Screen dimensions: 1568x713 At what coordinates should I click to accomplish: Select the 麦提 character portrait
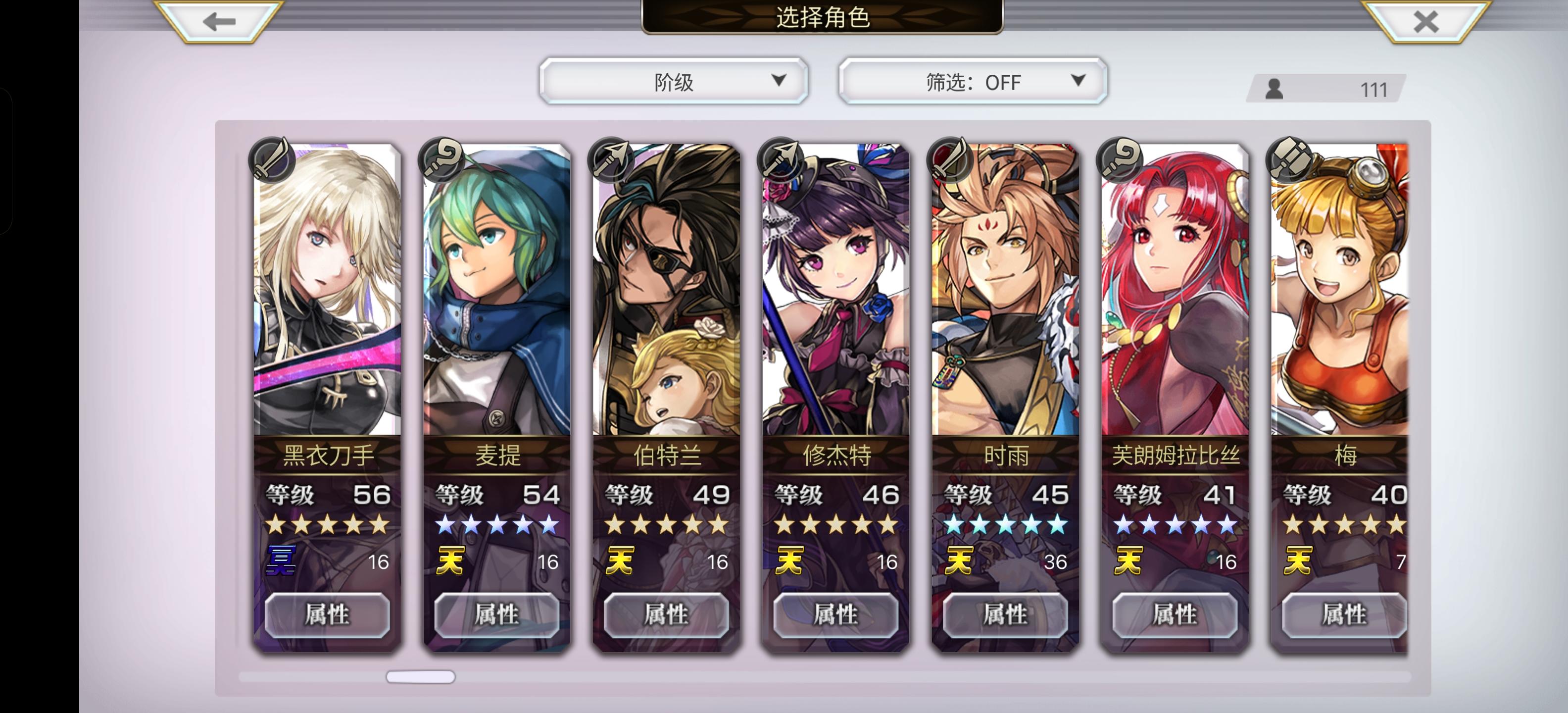[x=497, y=290]
